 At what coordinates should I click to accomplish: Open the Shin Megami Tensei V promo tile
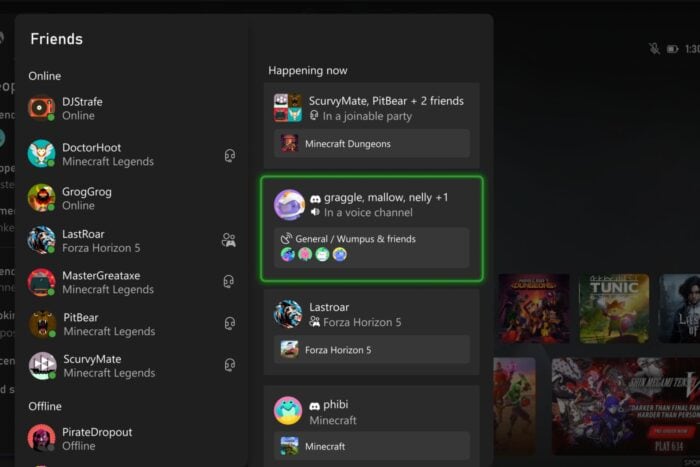[x=625, y=406]
